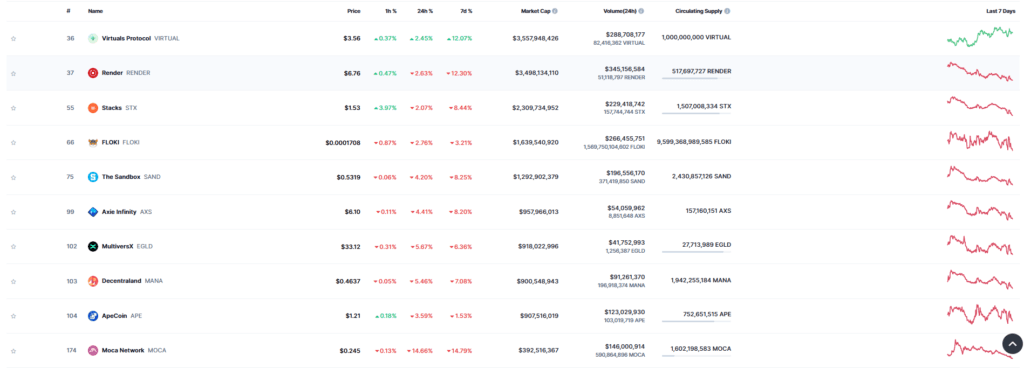Image resolution: width=1024 pixels, height=368 pixels.
Task: Toggle watchlist star for Moca Network
Action: (13, 350)
